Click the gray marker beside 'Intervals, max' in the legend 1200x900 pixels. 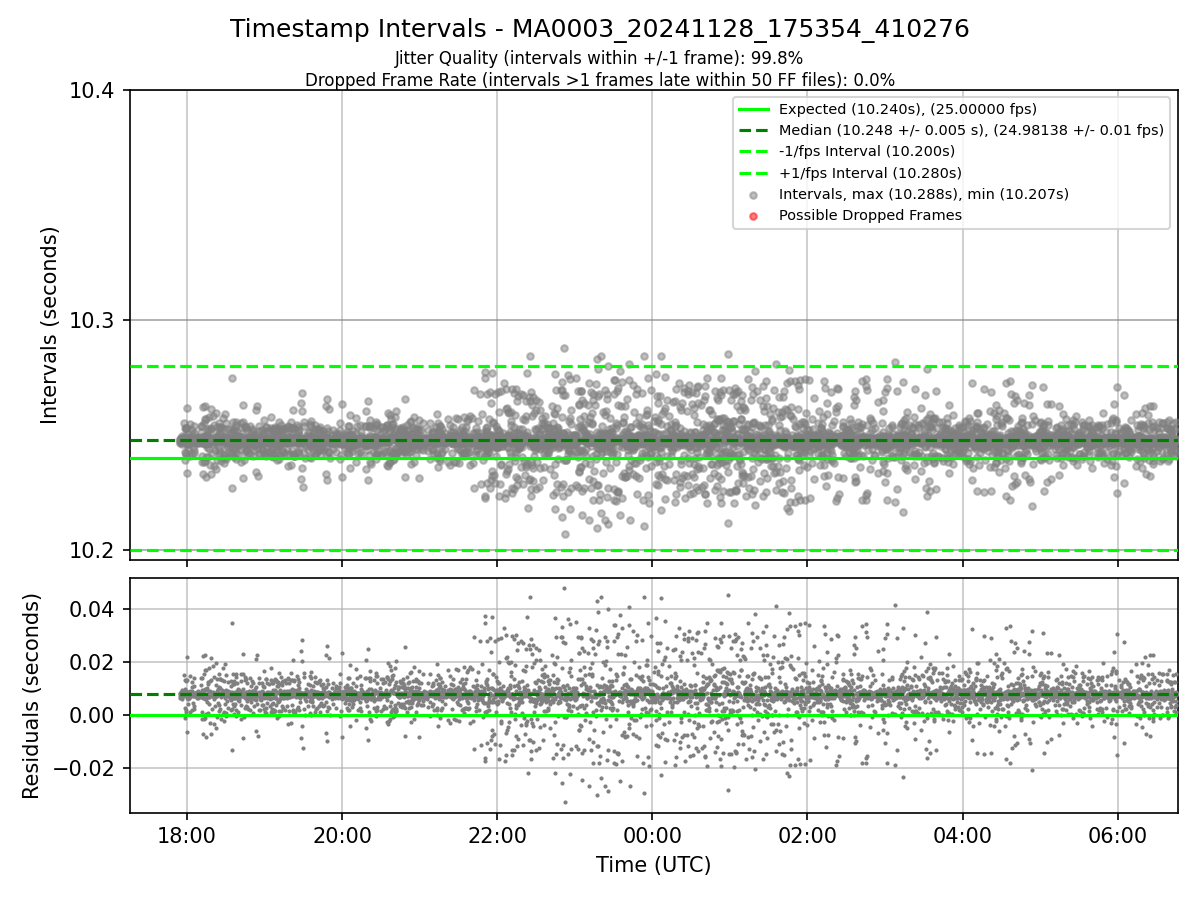point(754,195)
